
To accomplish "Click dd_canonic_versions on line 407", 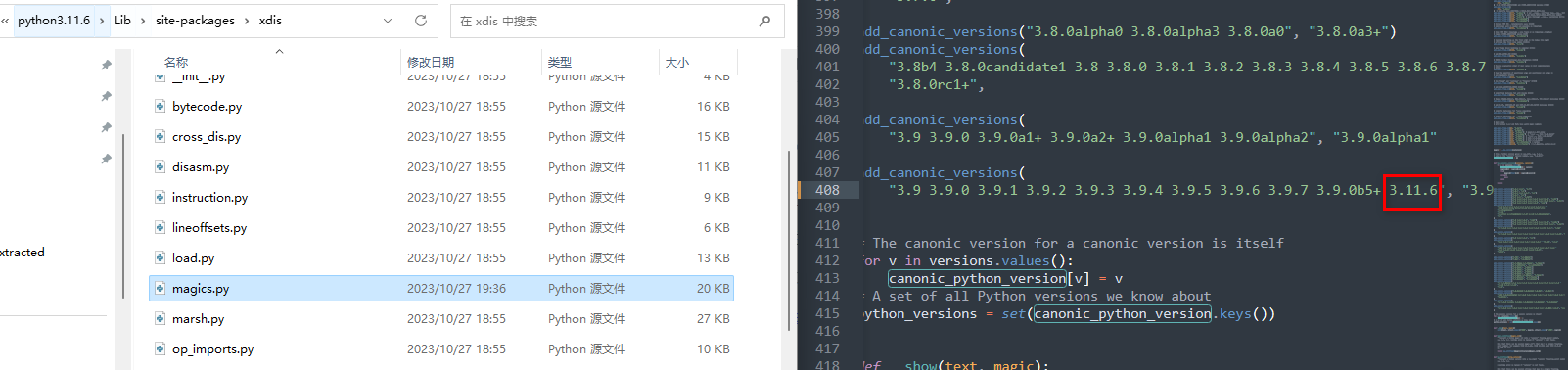I will point(941,172).
